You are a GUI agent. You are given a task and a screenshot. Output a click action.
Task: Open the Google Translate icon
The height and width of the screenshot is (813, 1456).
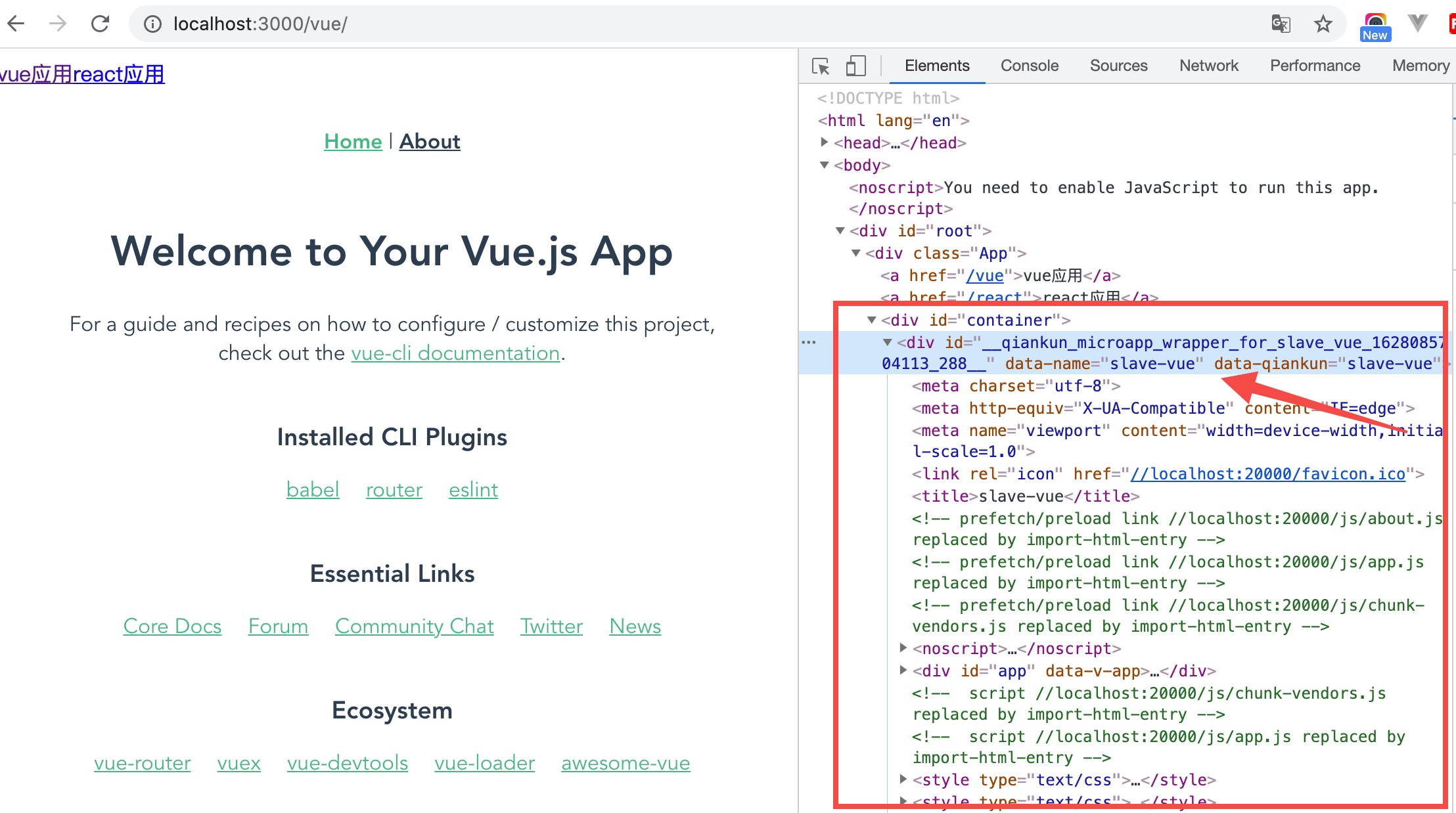1281,24
